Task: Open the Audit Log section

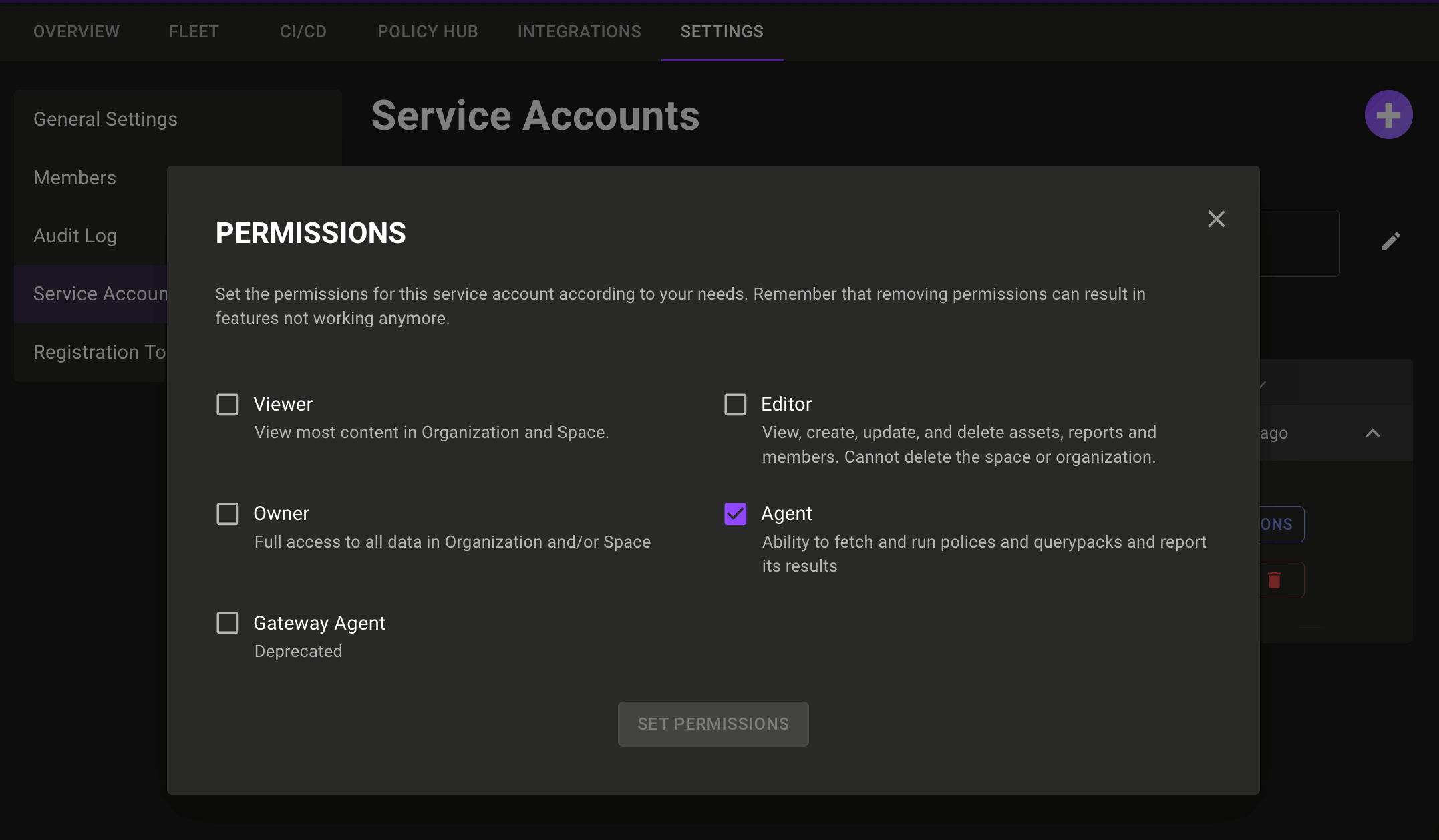Action: click(x=75, y=235)
